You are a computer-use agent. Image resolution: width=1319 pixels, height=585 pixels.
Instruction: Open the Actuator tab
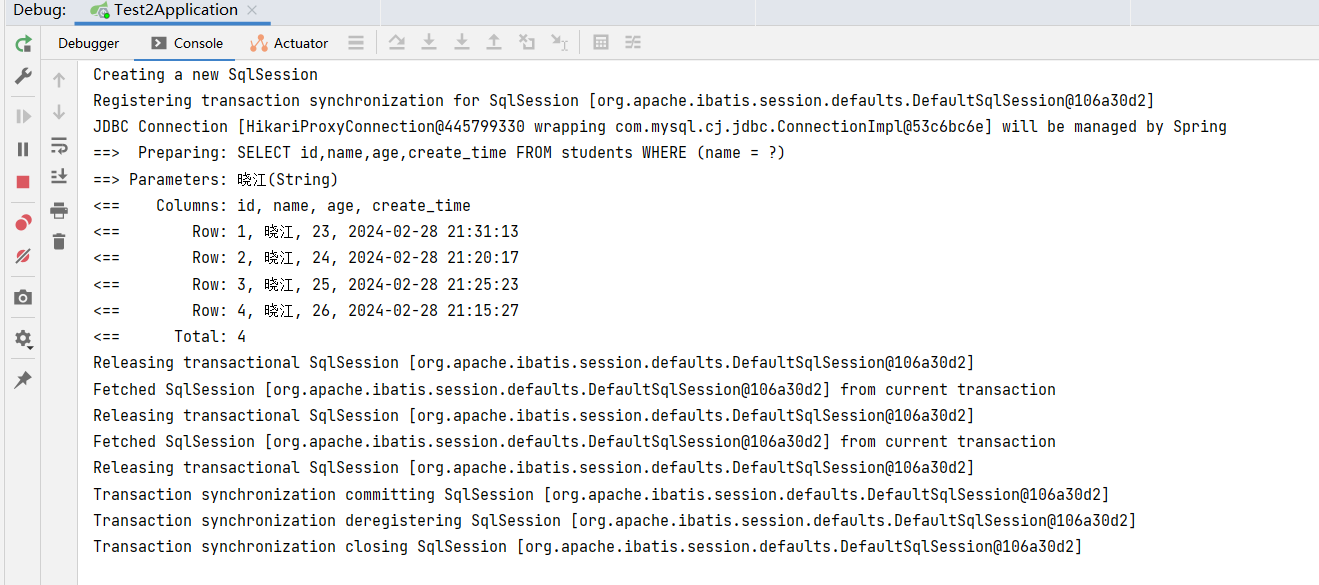point(289,43)
